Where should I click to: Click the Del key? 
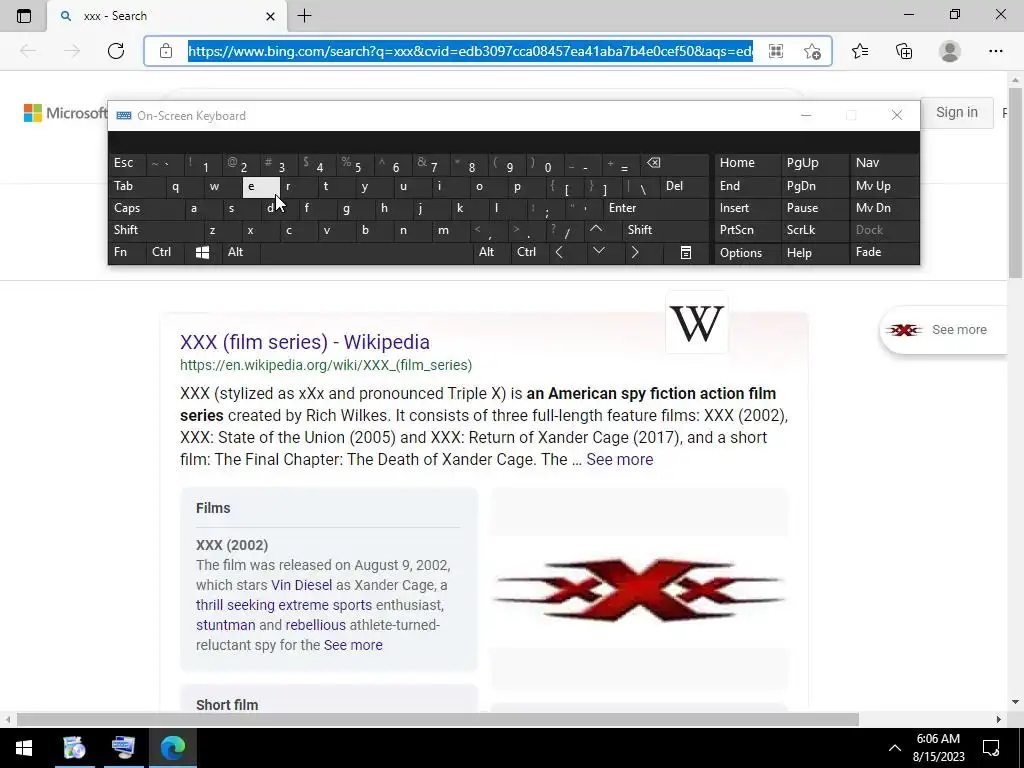685,186
